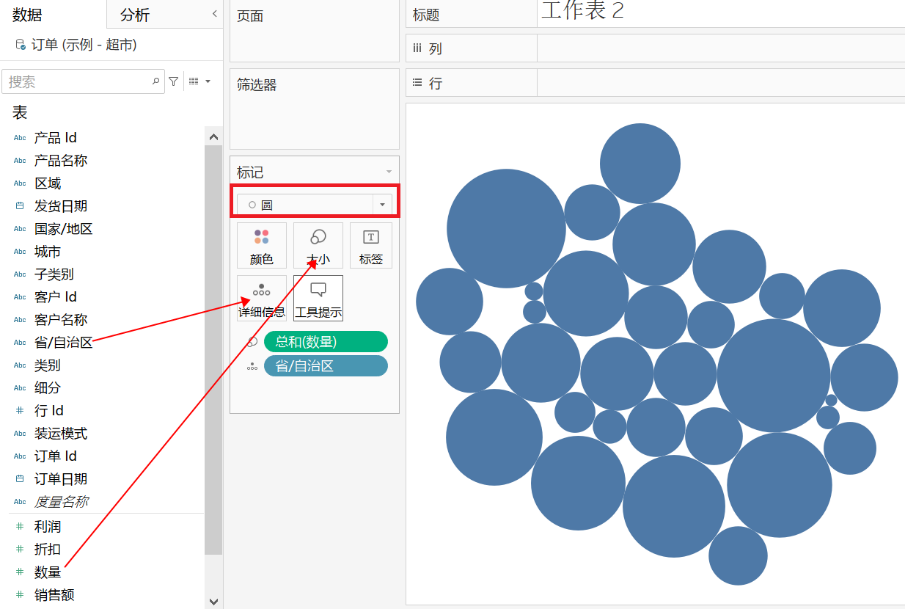Open the 颜色 marks card
Screen dimensions: 905x609
(261, 245)
